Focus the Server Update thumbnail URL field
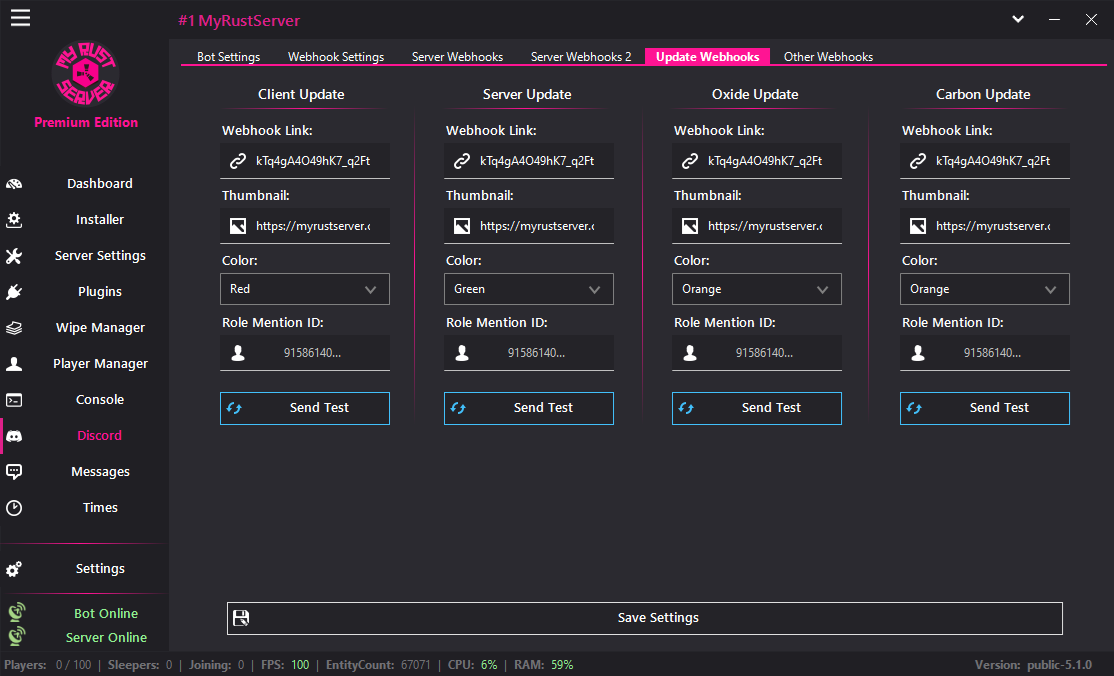1114x676 pixels. click(x=529, y=226)
